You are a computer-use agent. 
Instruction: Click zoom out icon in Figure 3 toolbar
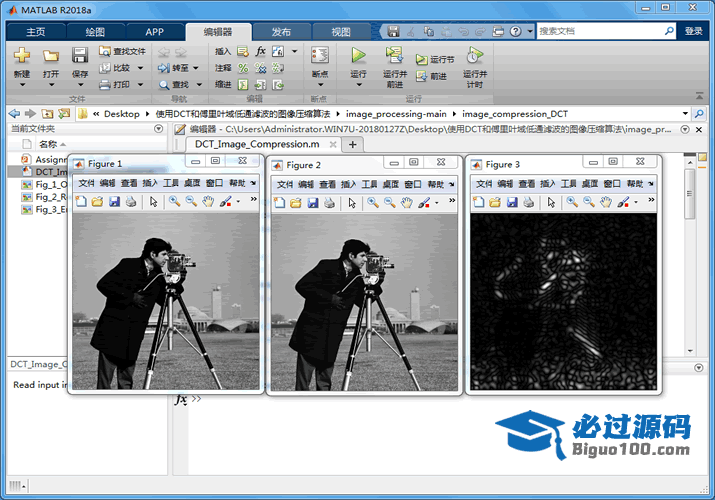pos(589,201)
